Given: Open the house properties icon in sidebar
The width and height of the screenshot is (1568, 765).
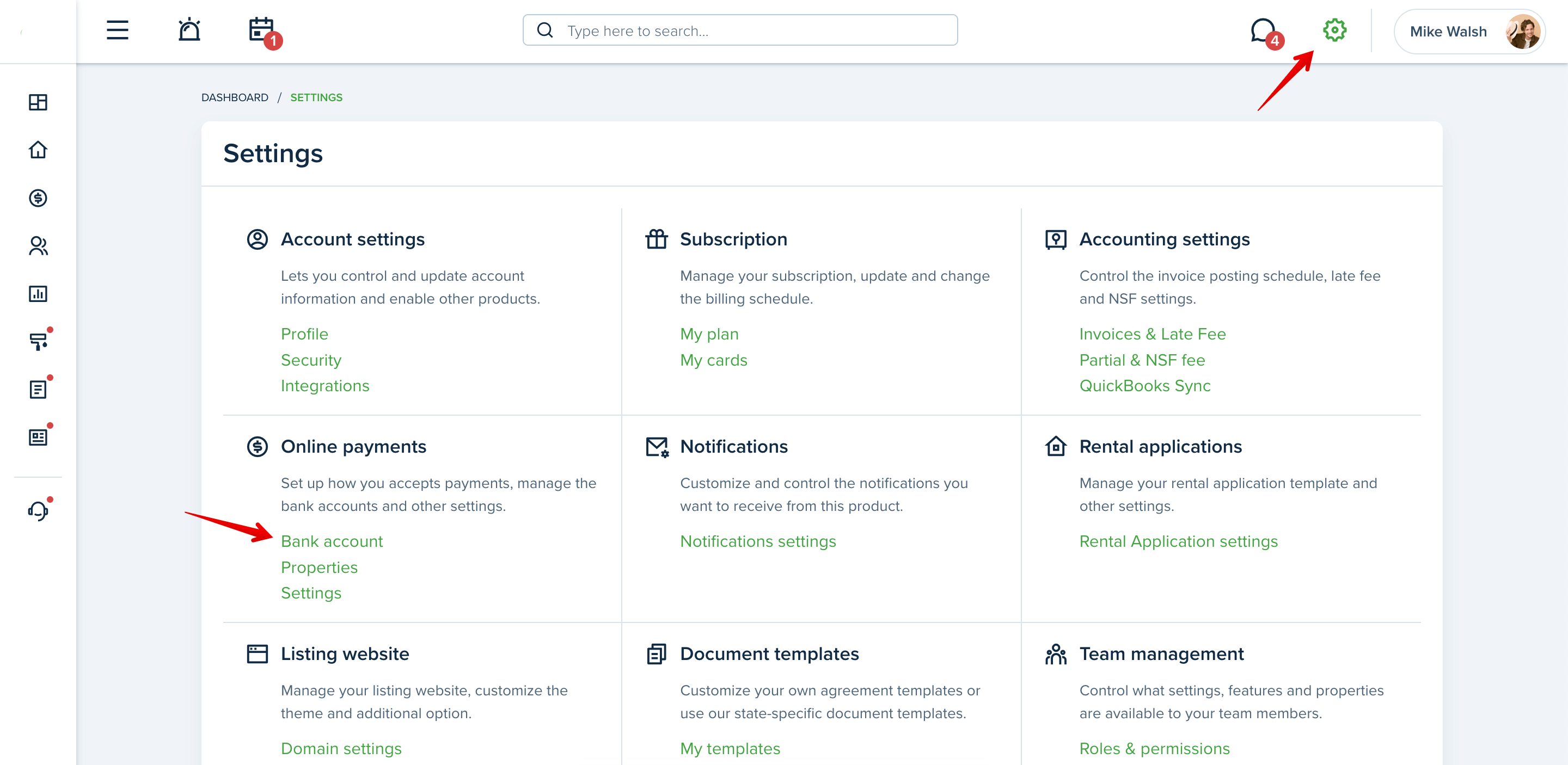Looking at the screenshot, I should tap(38, 150).
